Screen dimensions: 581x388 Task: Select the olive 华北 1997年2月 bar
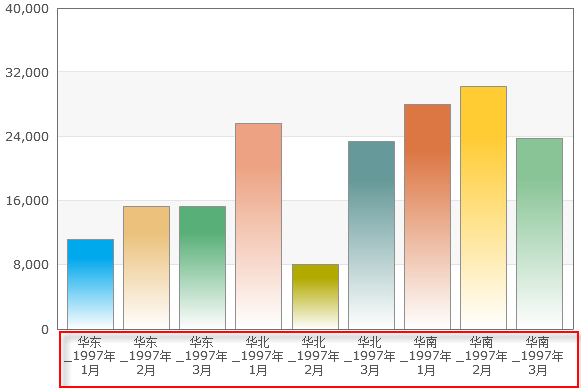click(315, 297)
